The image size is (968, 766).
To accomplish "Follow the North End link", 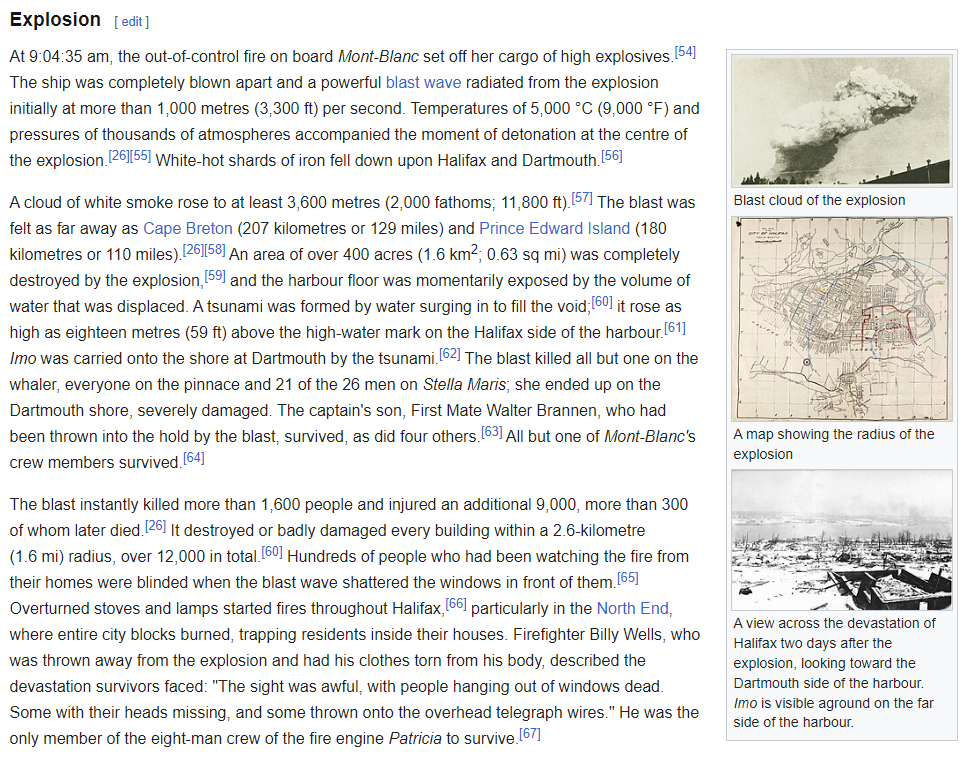I will (633, 609).
